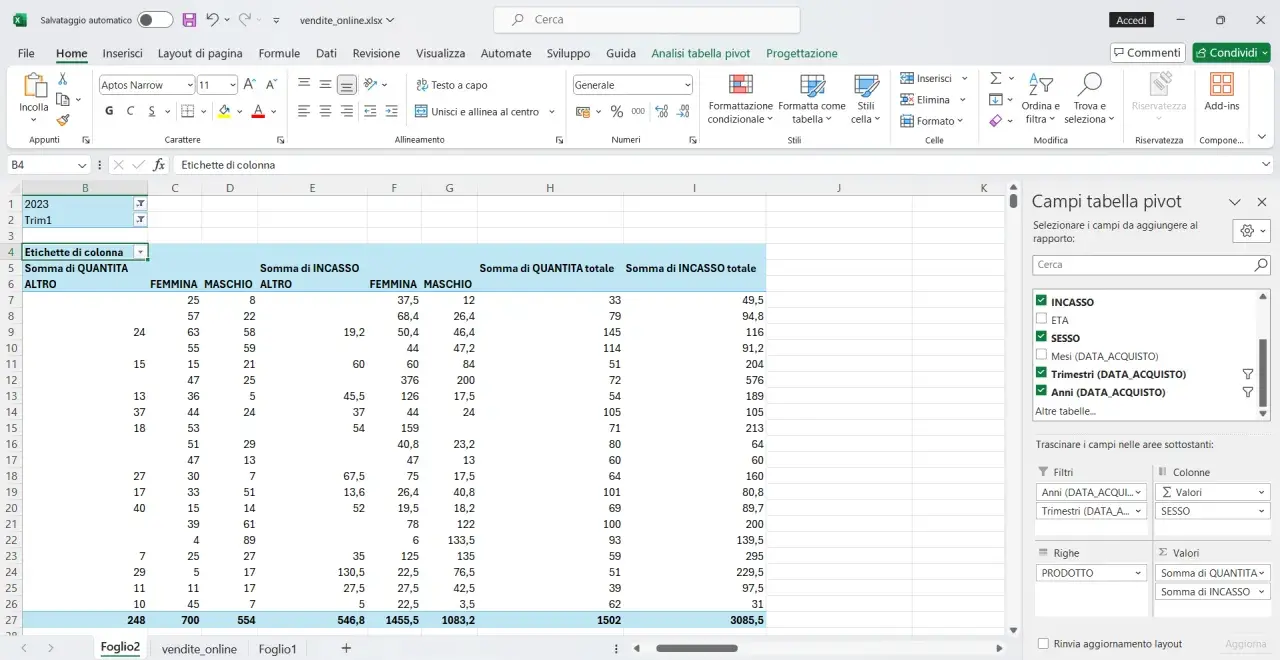Click the cell borders icon
This screenshot has height=660, width=1280.
[x=187, y=111]
